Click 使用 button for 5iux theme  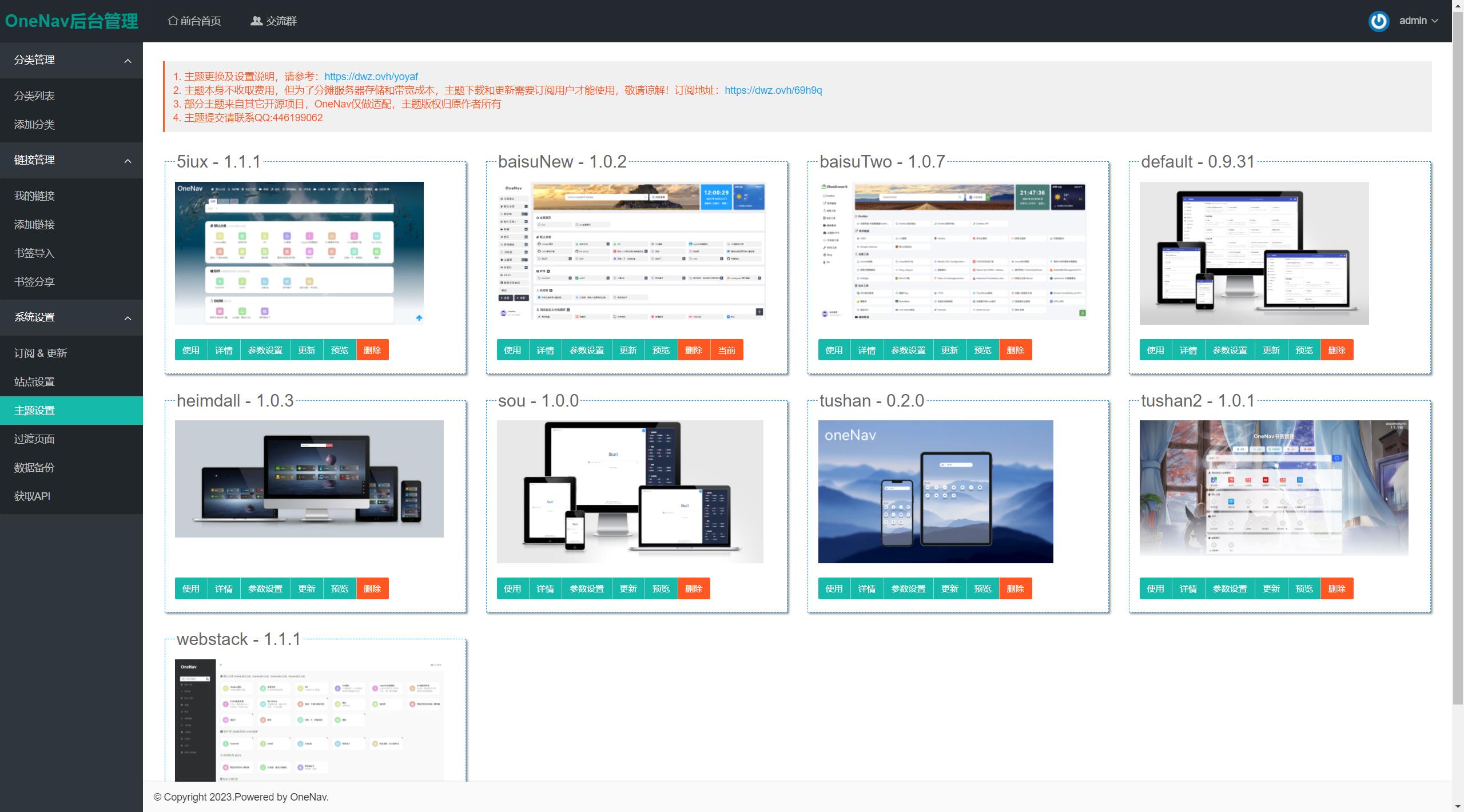pos(190,350)
